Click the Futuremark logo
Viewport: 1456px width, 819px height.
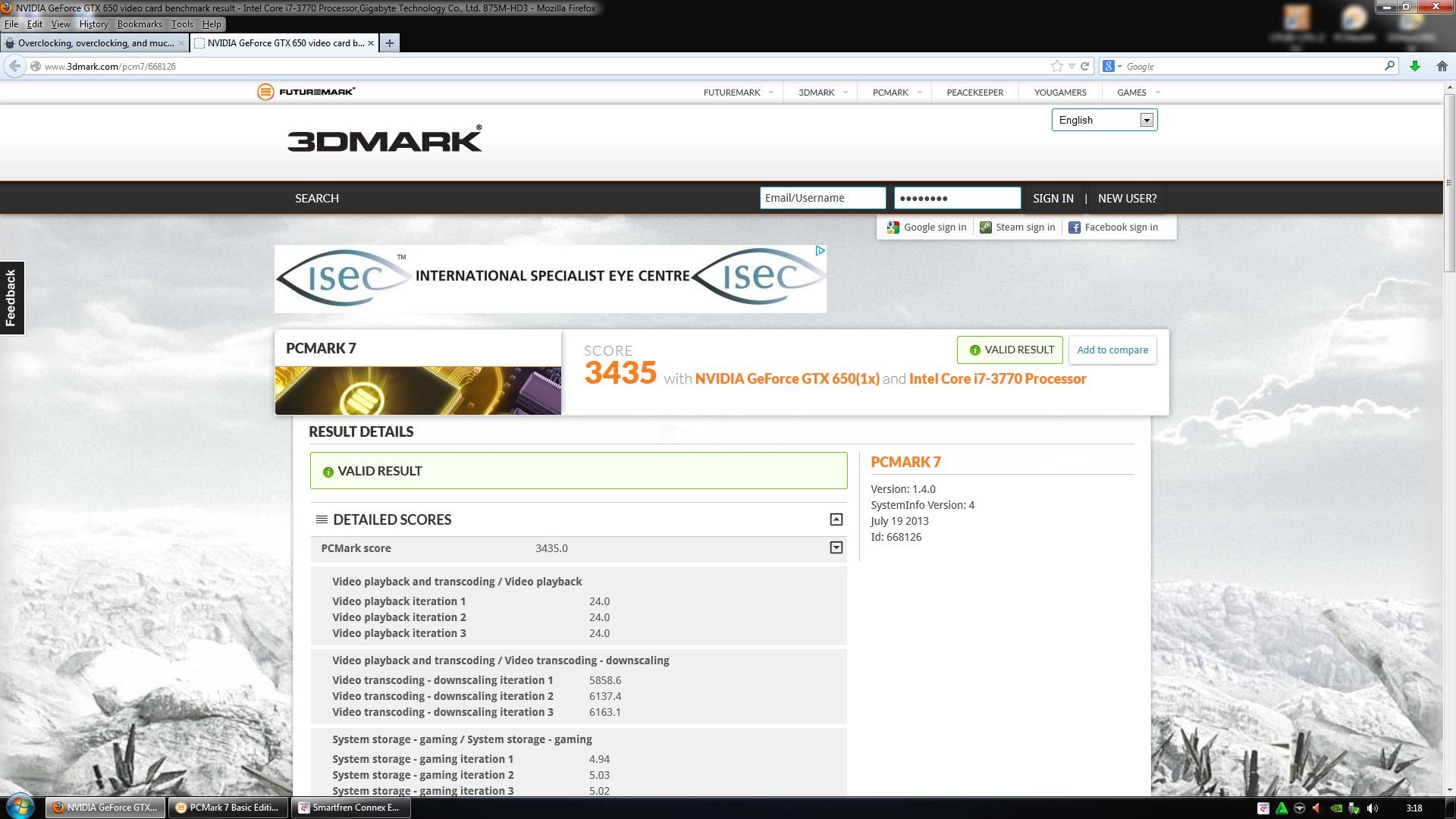click(x=306, y=92)
